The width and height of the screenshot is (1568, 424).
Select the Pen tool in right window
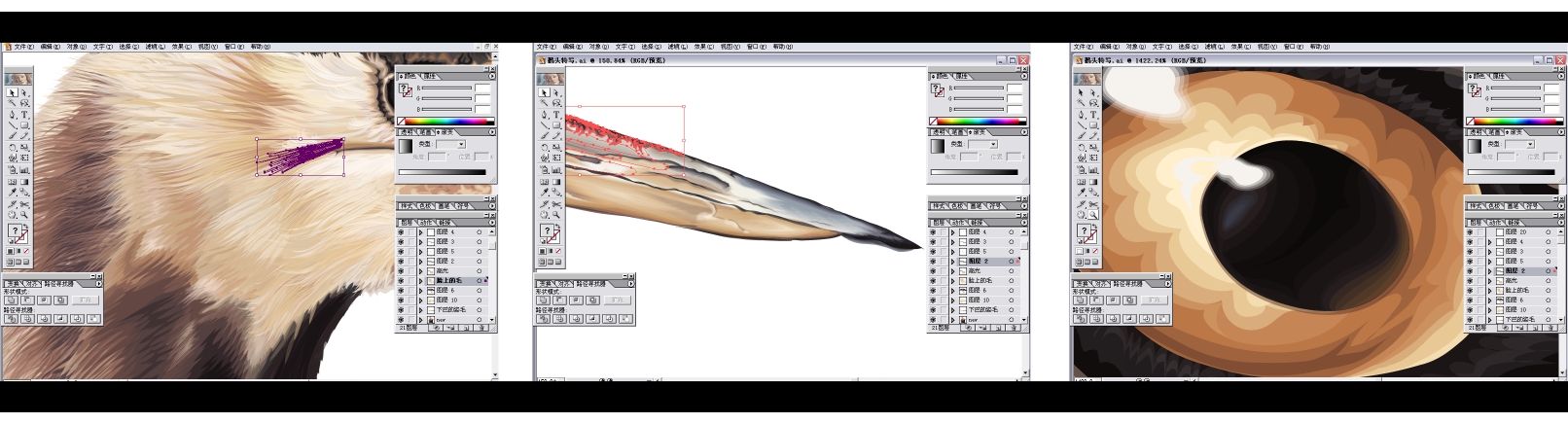[1081, 115]
